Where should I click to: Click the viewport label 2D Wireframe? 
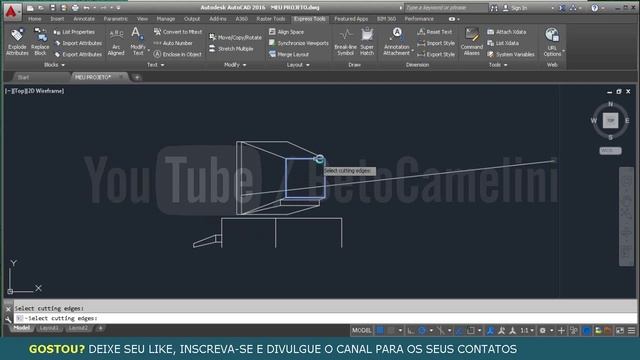(x=46, y=91)
